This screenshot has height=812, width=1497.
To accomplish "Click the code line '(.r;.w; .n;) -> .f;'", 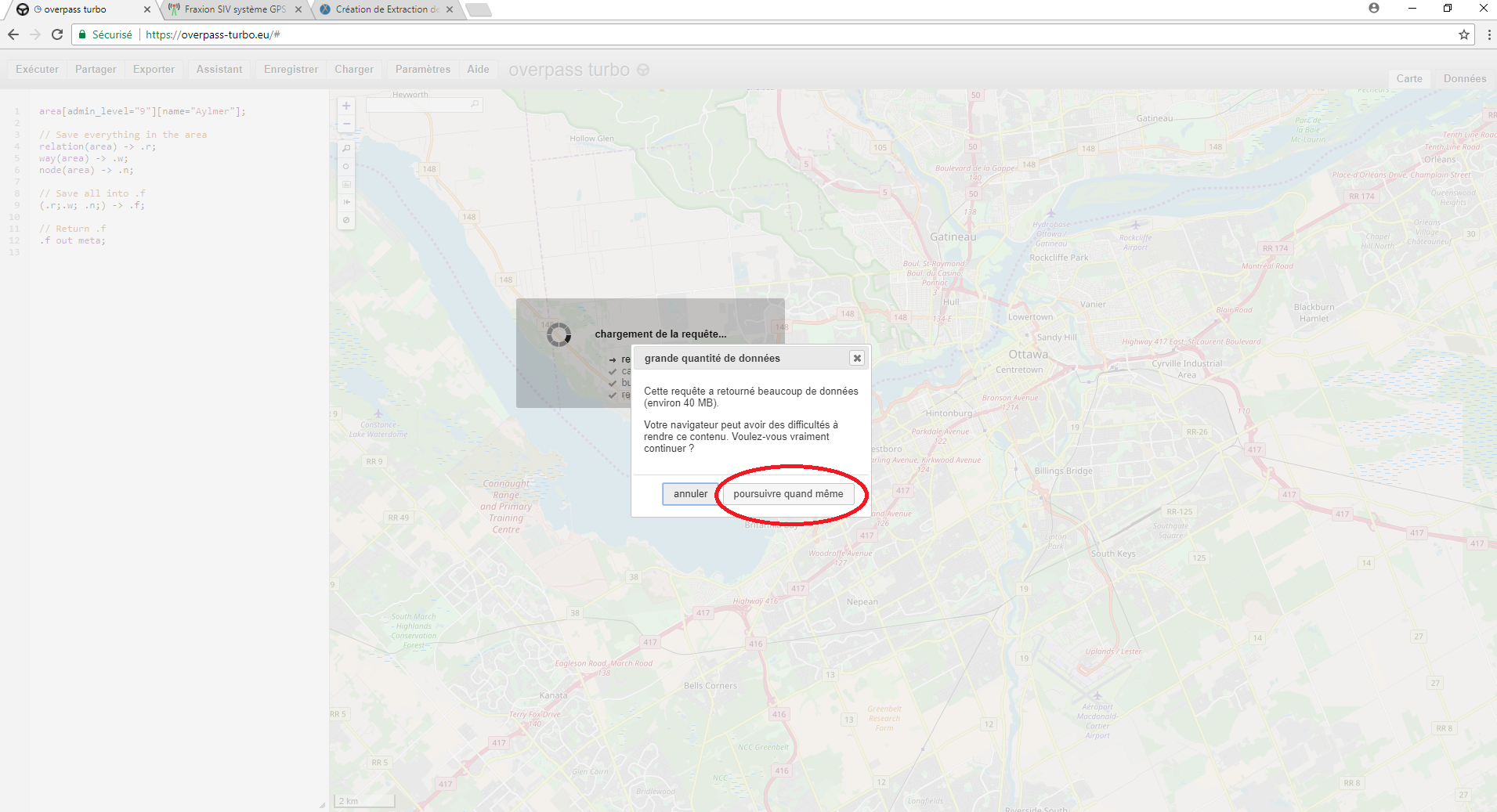I will (92, 205).
